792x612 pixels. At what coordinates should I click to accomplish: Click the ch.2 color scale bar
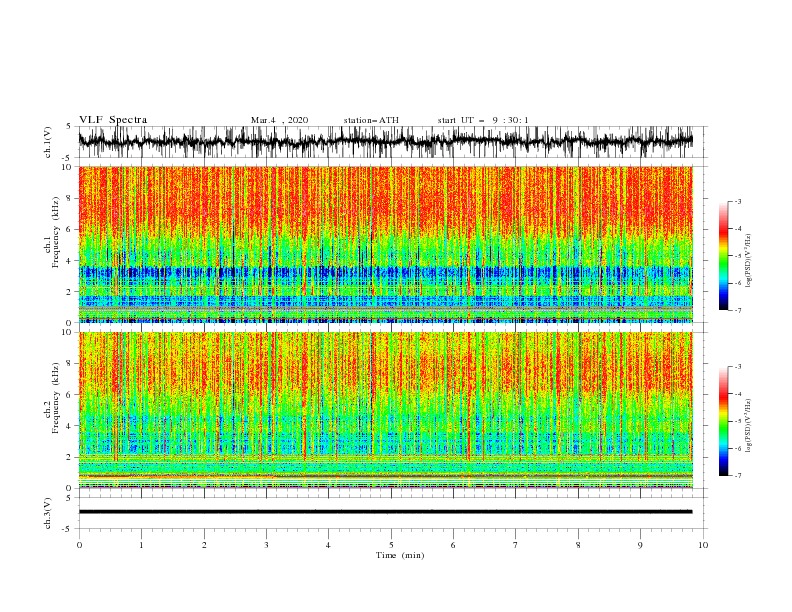(723, 421)
